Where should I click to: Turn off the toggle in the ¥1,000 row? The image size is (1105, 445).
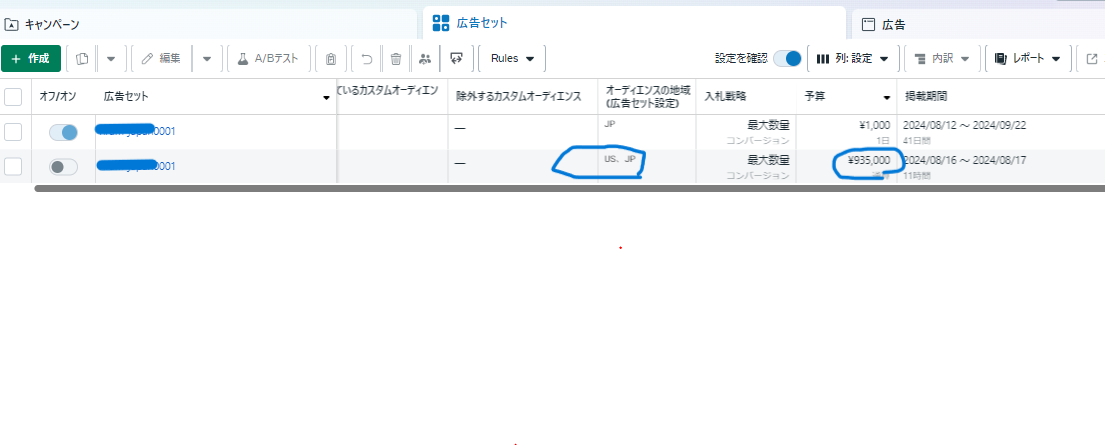63,132
